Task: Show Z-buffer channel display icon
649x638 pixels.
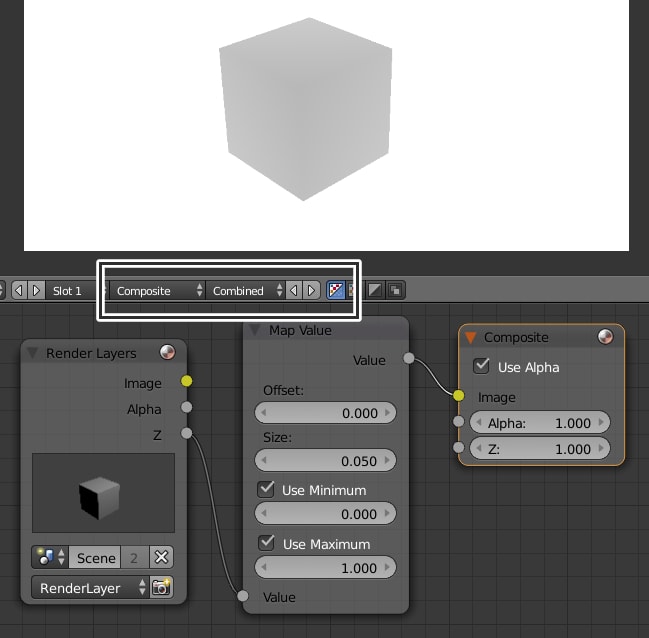Action: coord(395,290)
